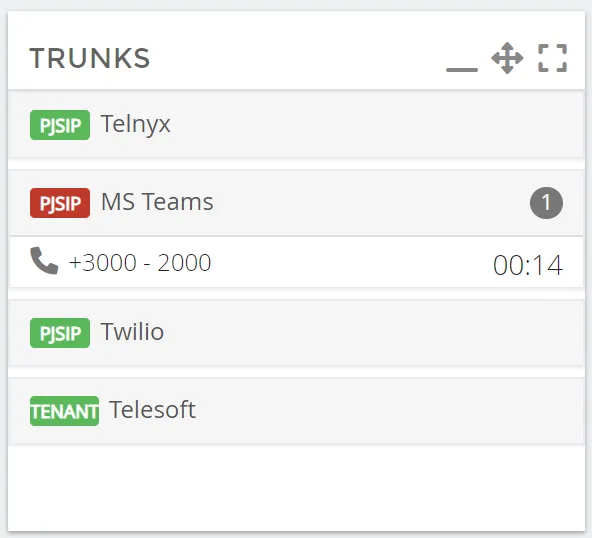Expand the Telesoft tenant row

coord(296,411)
